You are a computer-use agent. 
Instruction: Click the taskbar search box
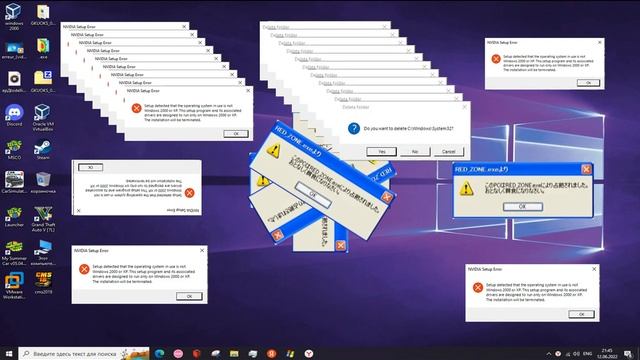(84, 353)
